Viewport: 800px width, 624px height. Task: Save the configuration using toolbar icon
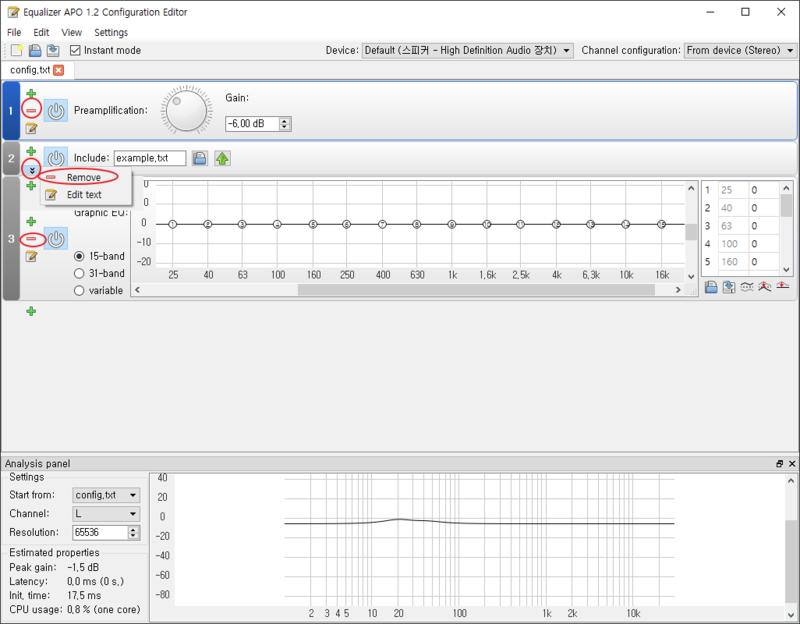coord(53,50)
